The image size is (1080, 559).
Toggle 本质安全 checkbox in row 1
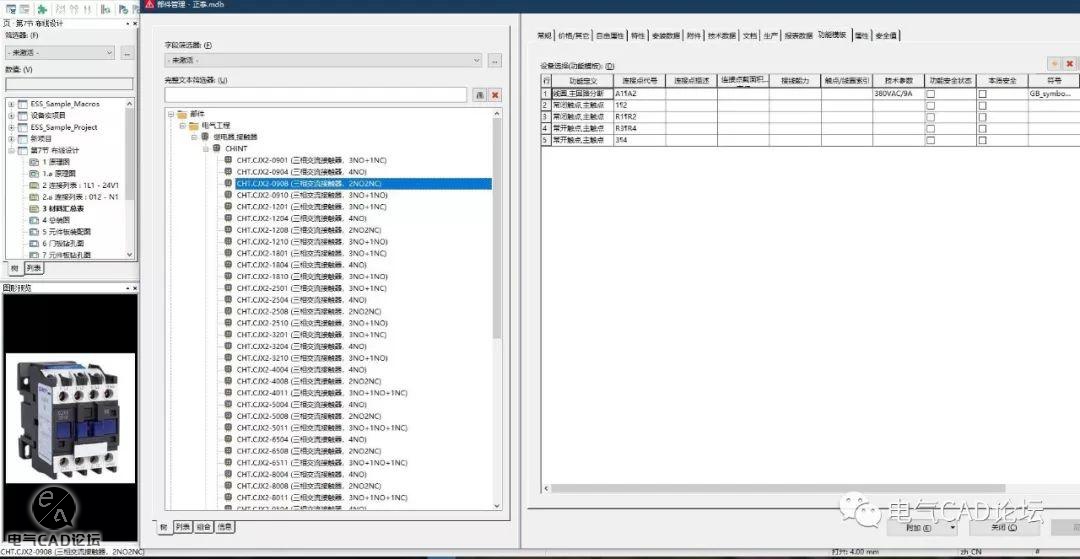(x=982, y=93)
